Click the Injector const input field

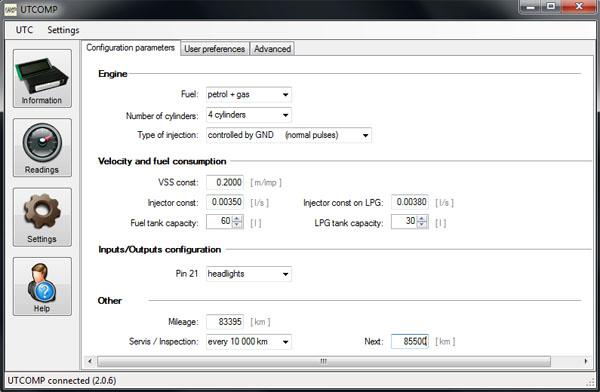(x=225, y=202)
